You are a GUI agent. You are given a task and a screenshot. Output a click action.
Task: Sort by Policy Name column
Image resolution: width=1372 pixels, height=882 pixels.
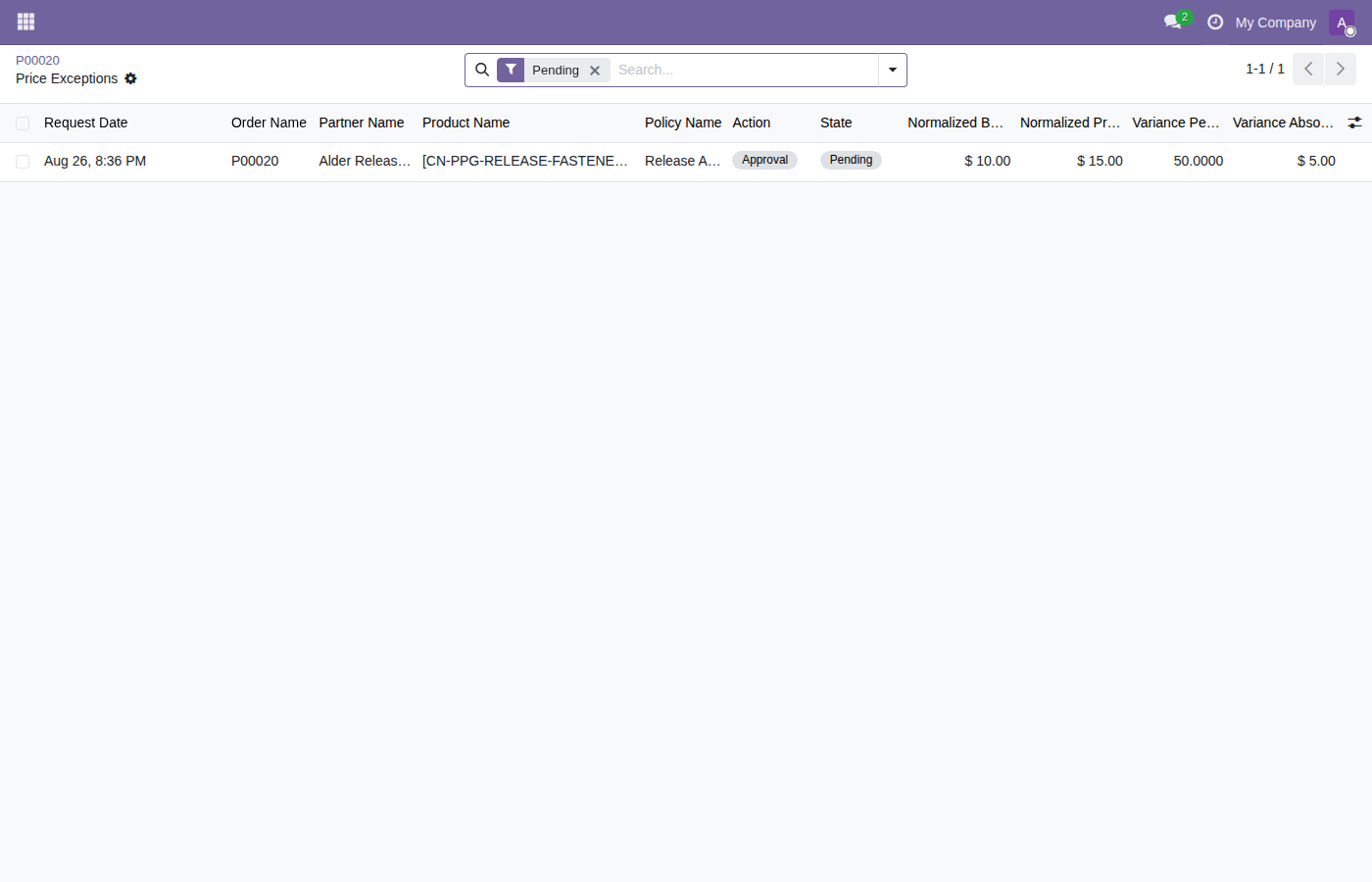(x=683, y=122)
